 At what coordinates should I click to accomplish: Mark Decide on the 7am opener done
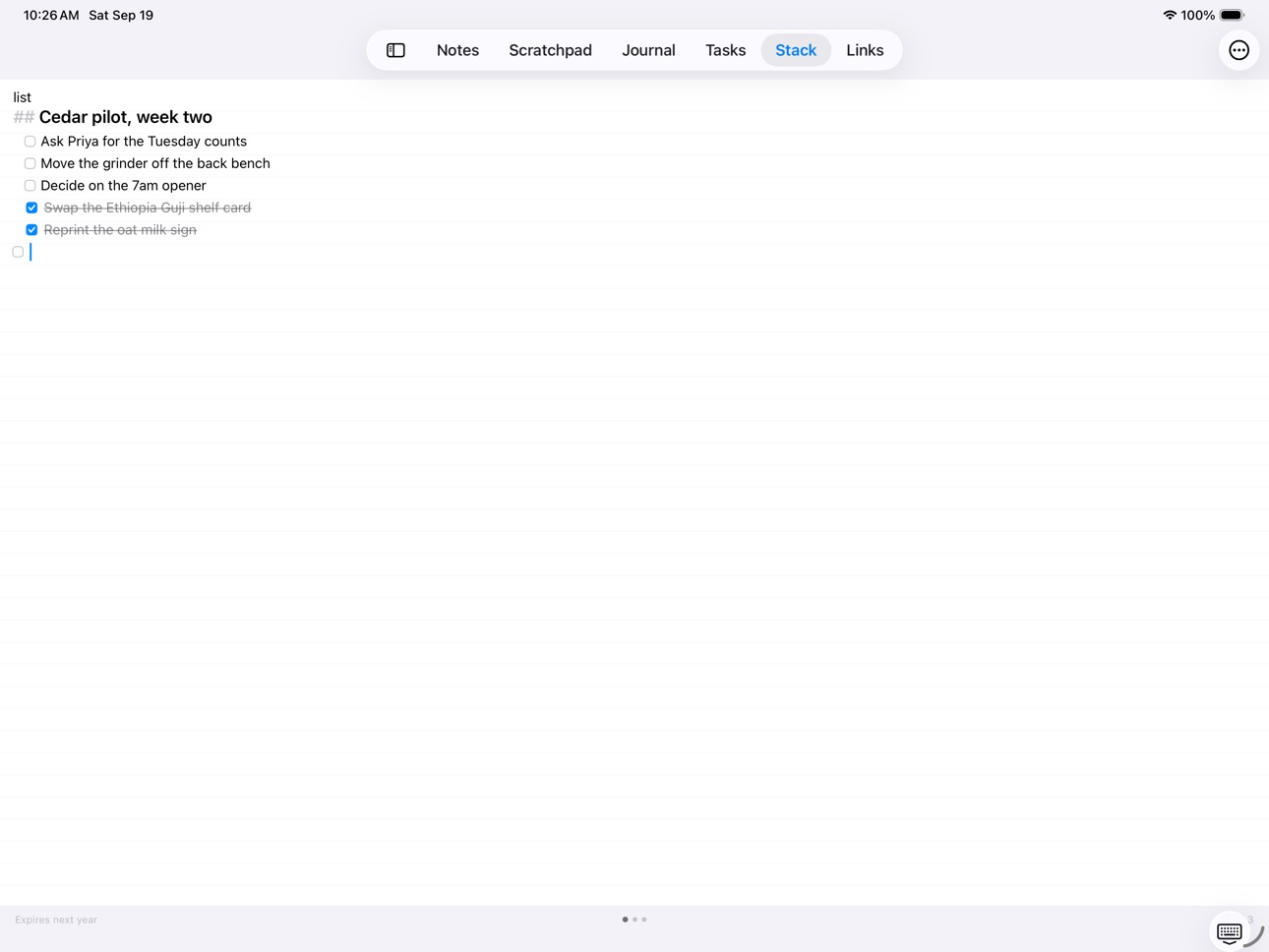30,186
